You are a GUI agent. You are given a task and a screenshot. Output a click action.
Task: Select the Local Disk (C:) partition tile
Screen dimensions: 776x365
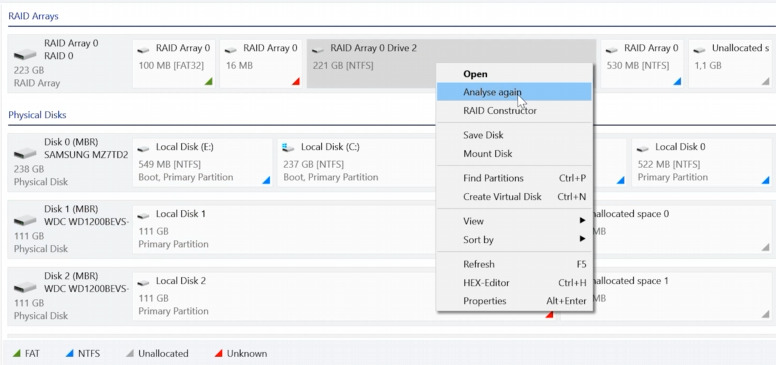tap(356, 163)
